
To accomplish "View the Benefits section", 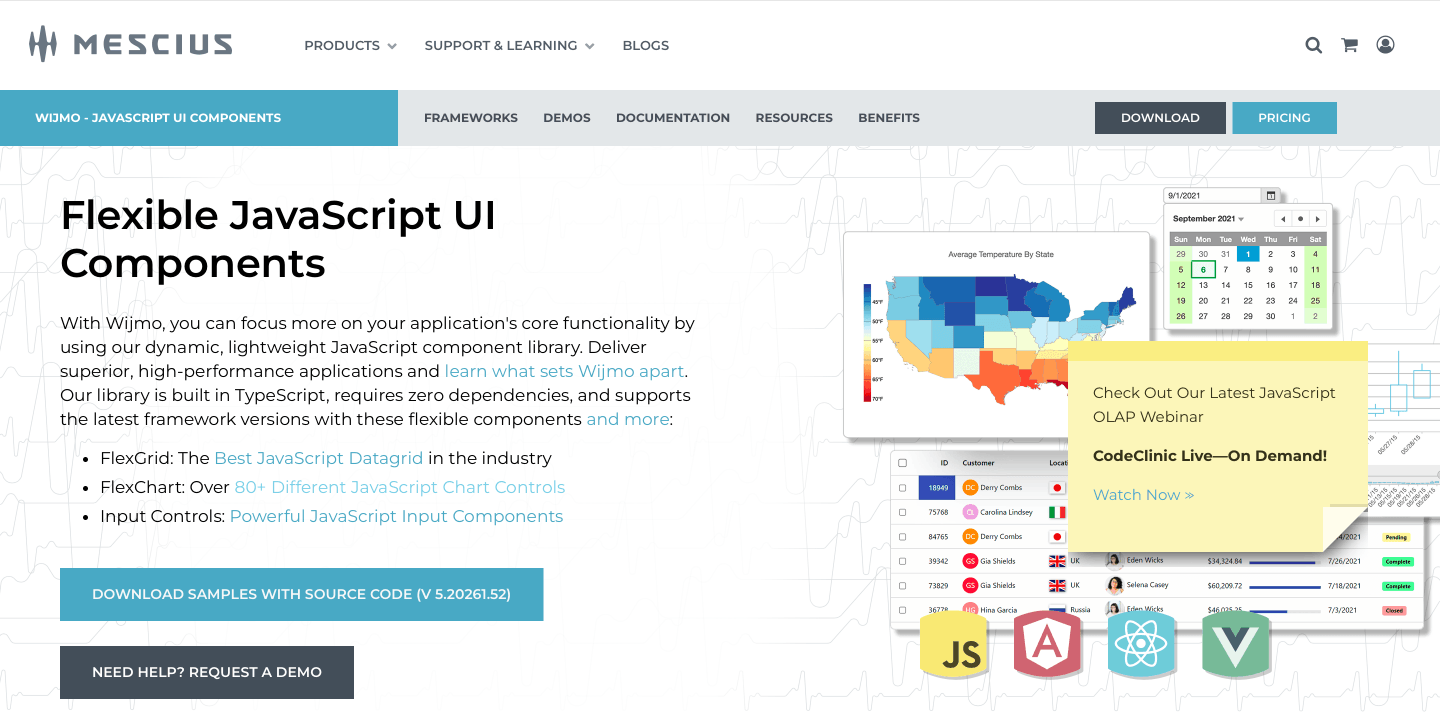I will 889,118.
